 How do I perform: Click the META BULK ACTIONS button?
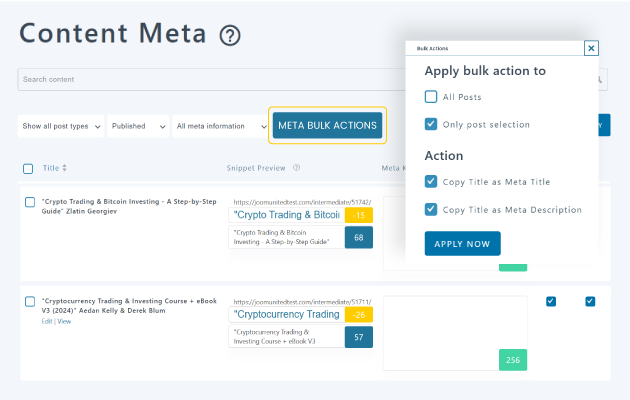click(x=327, y=125)
